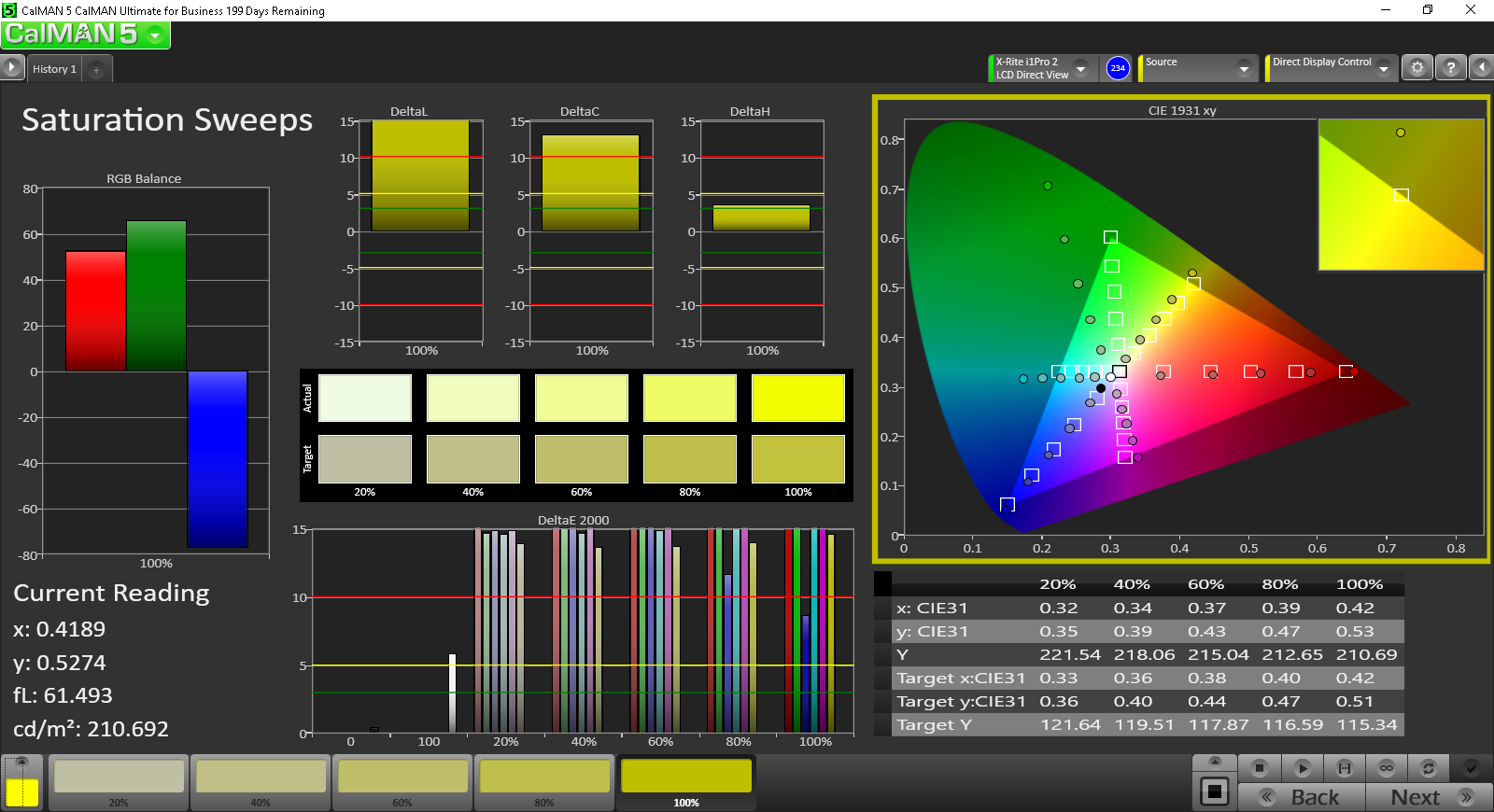Stop the measurement with the stop icon
The width and height of the screenshot is (1494, 812).
coord(1260,768)
